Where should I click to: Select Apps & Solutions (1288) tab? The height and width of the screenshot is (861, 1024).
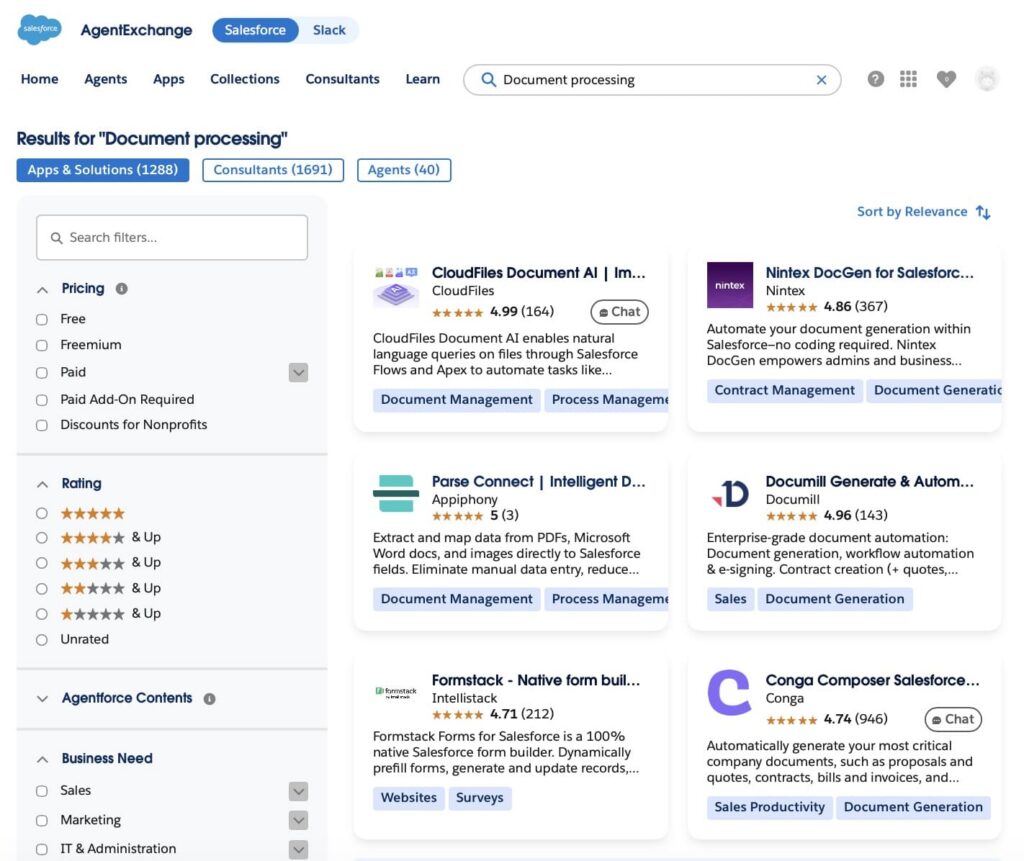pos(103,170)
